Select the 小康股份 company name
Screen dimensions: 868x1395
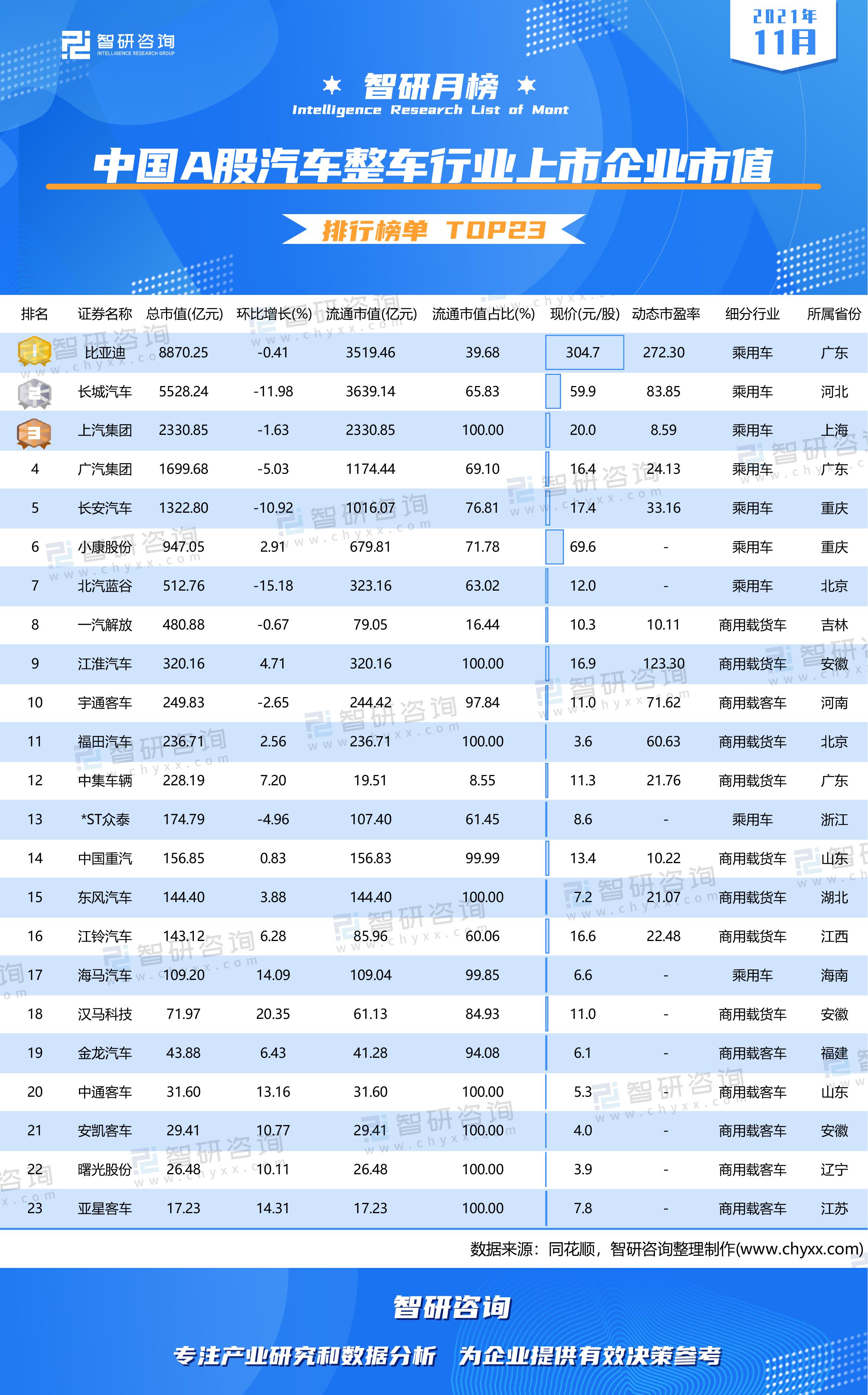(x=105, y=547)
